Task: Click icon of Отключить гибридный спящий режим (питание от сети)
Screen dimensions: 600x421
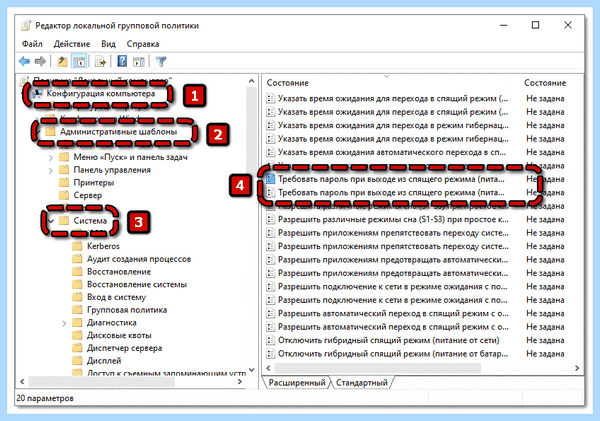Action: [x=271, y=340]
